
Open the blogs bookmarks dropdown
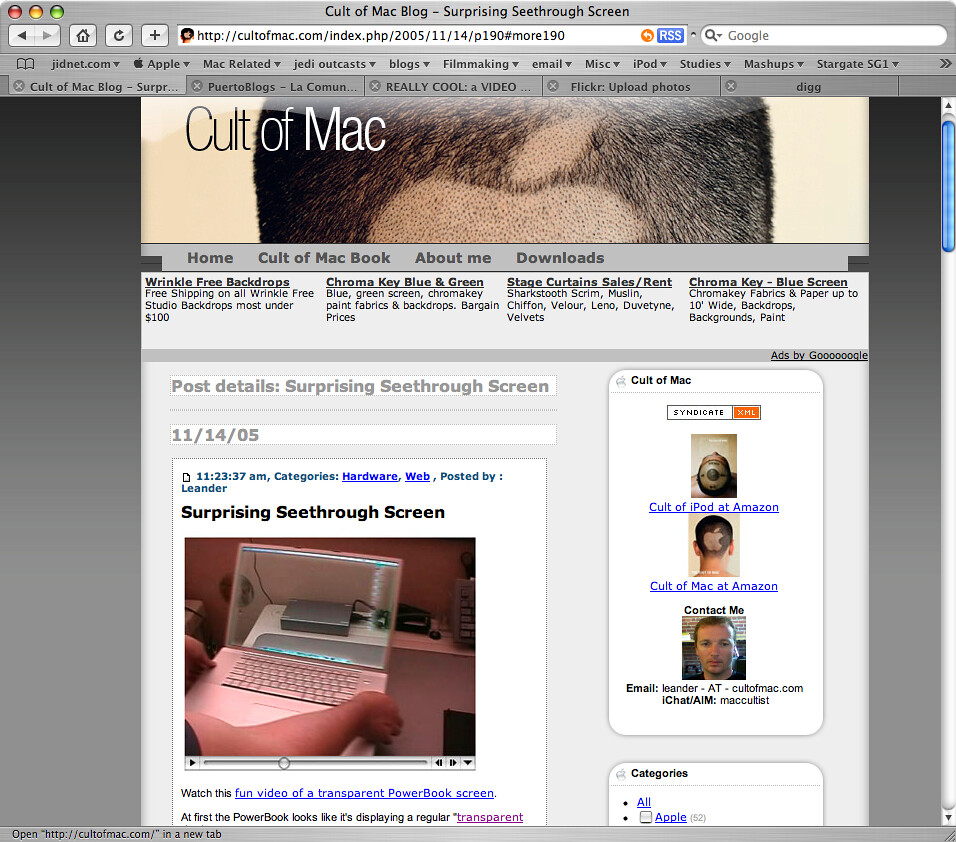(409, 64)
